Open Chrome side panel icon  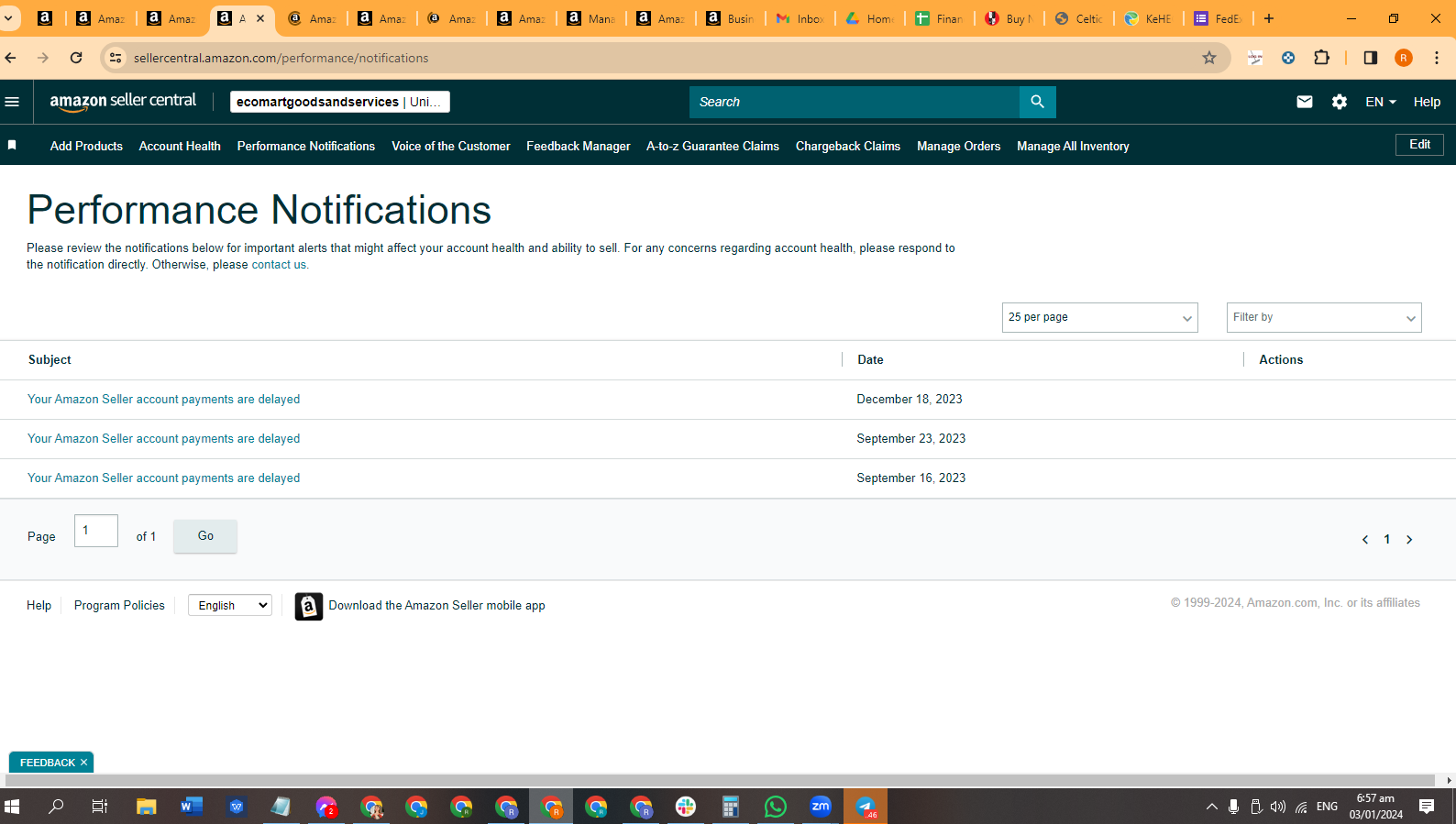[x=1371, y=58]
